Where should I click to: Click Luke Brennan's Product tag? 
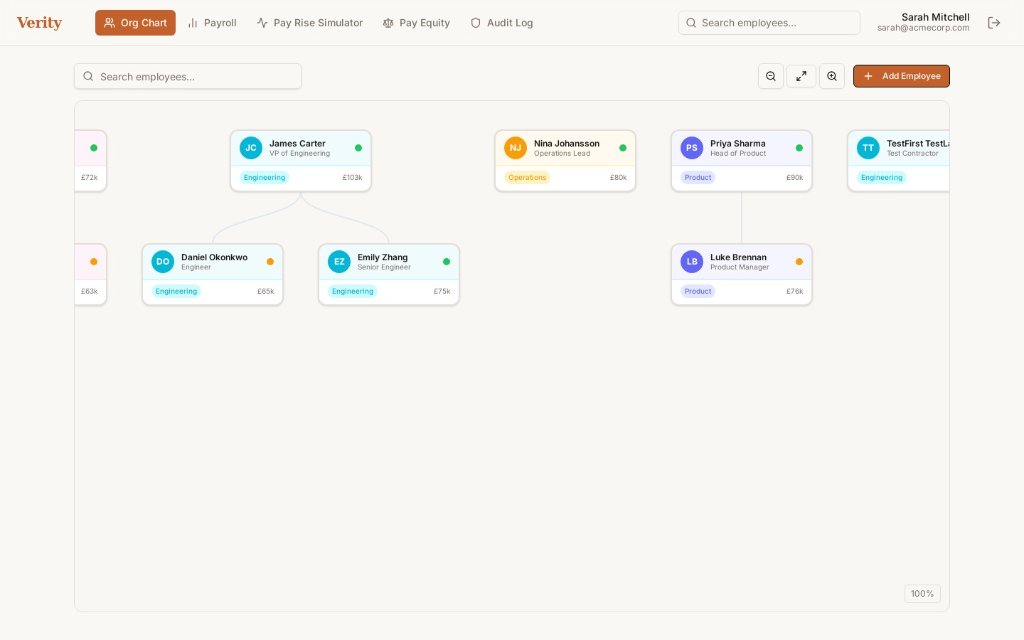coord(697,291)
